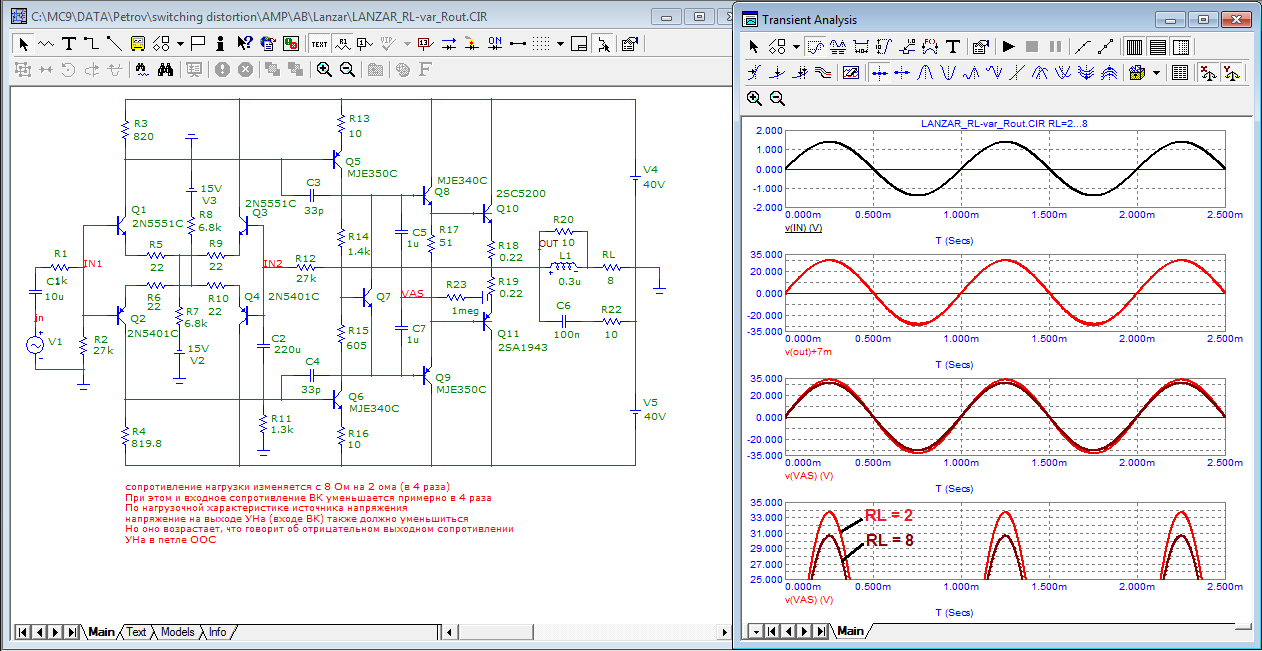Open the Info tab
1262x651 pixels.
click(217, 632)
